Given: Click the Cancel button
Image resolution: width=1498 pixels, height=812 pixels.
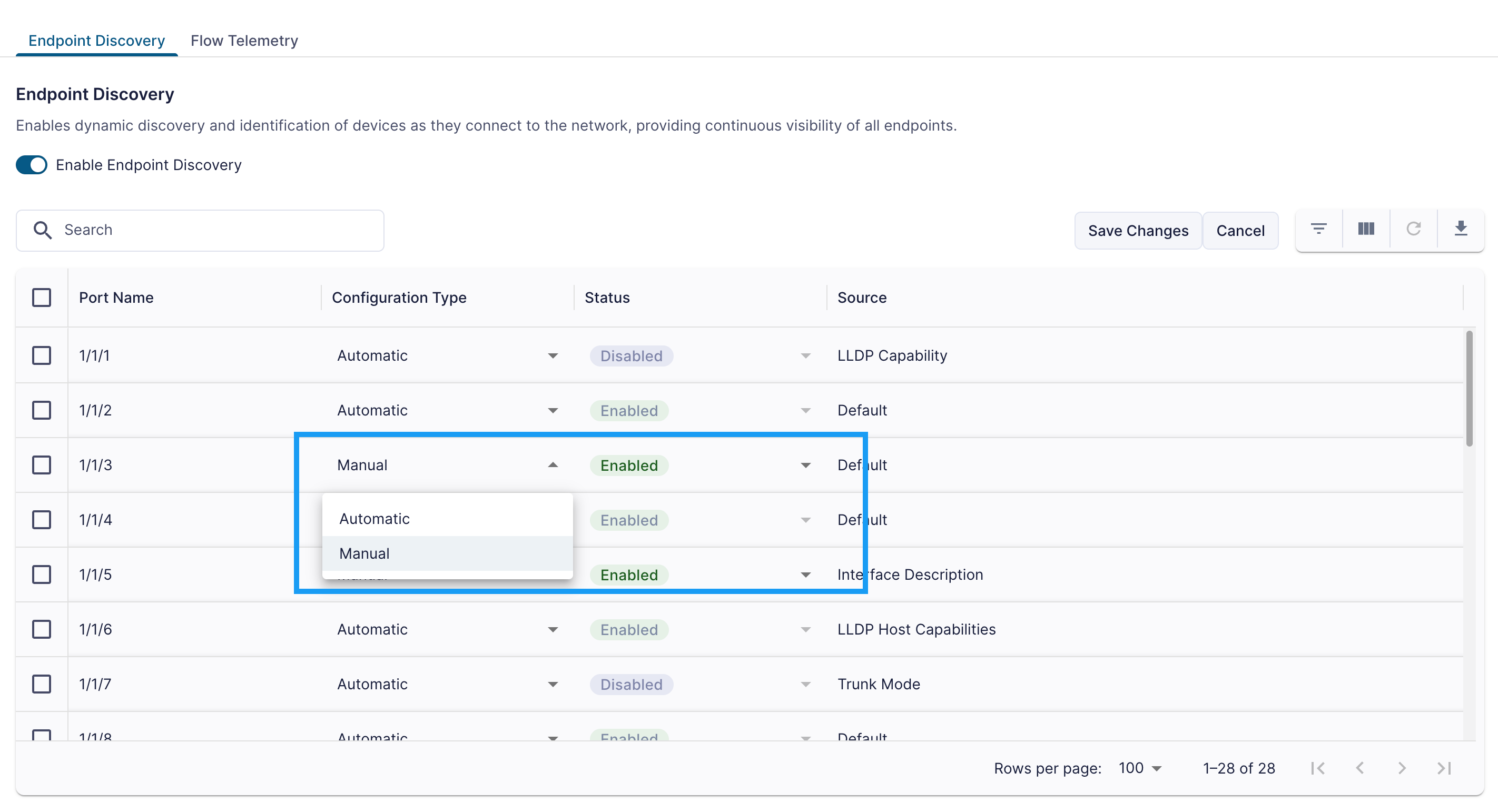Looking at the screenshot, I should tap(1240, 231).
